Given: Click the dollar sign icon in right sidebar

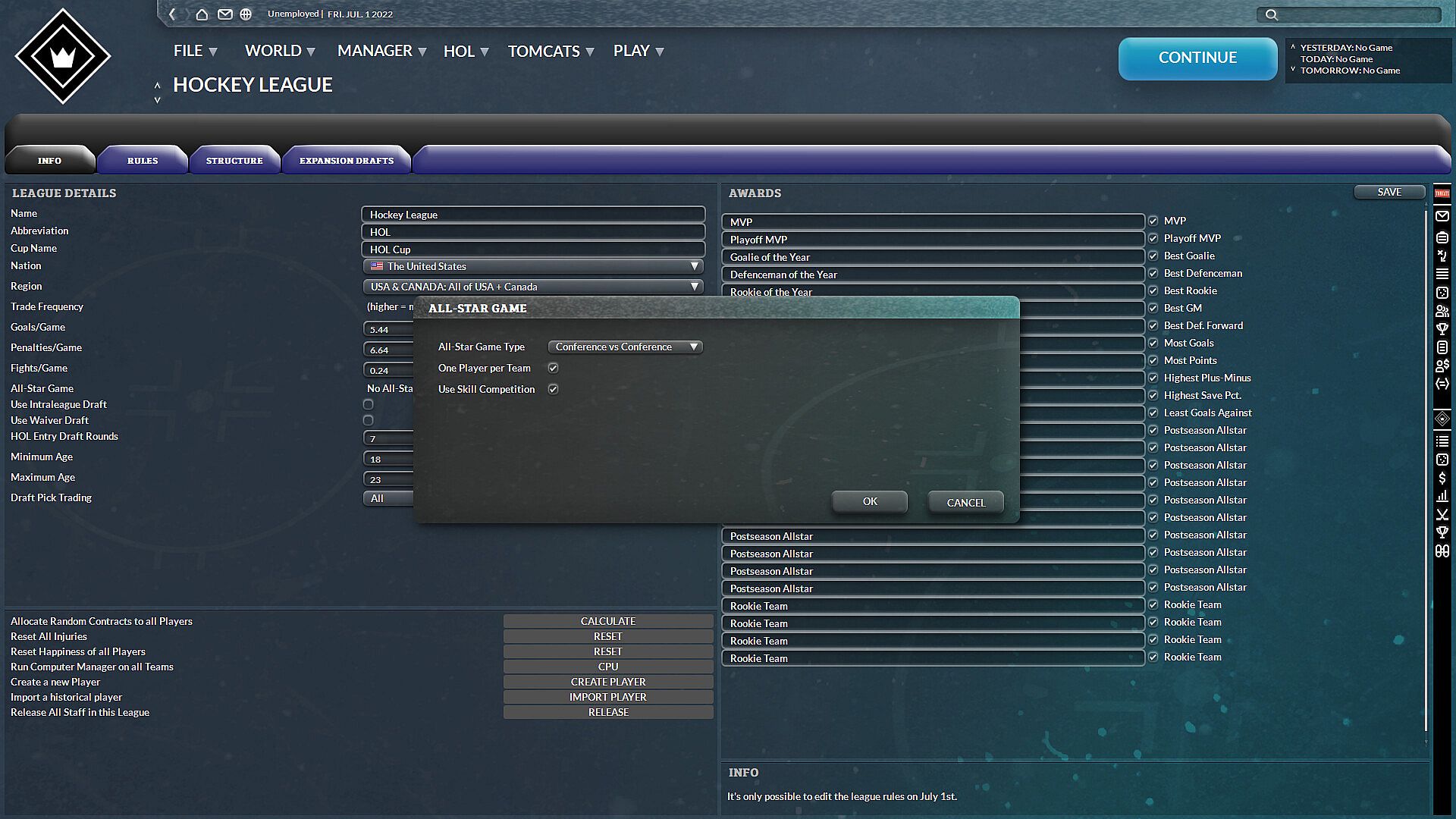Looking at the screenshot, I should (1442, 479).
